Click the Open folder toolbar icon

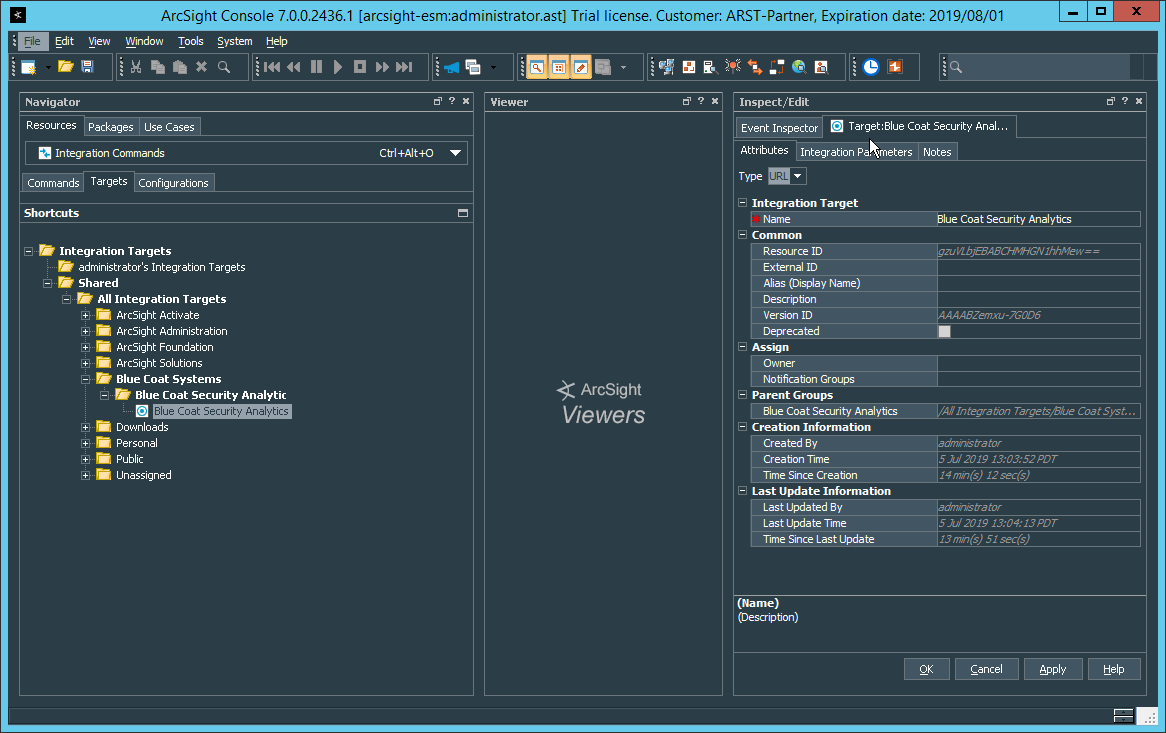point(66,67)
